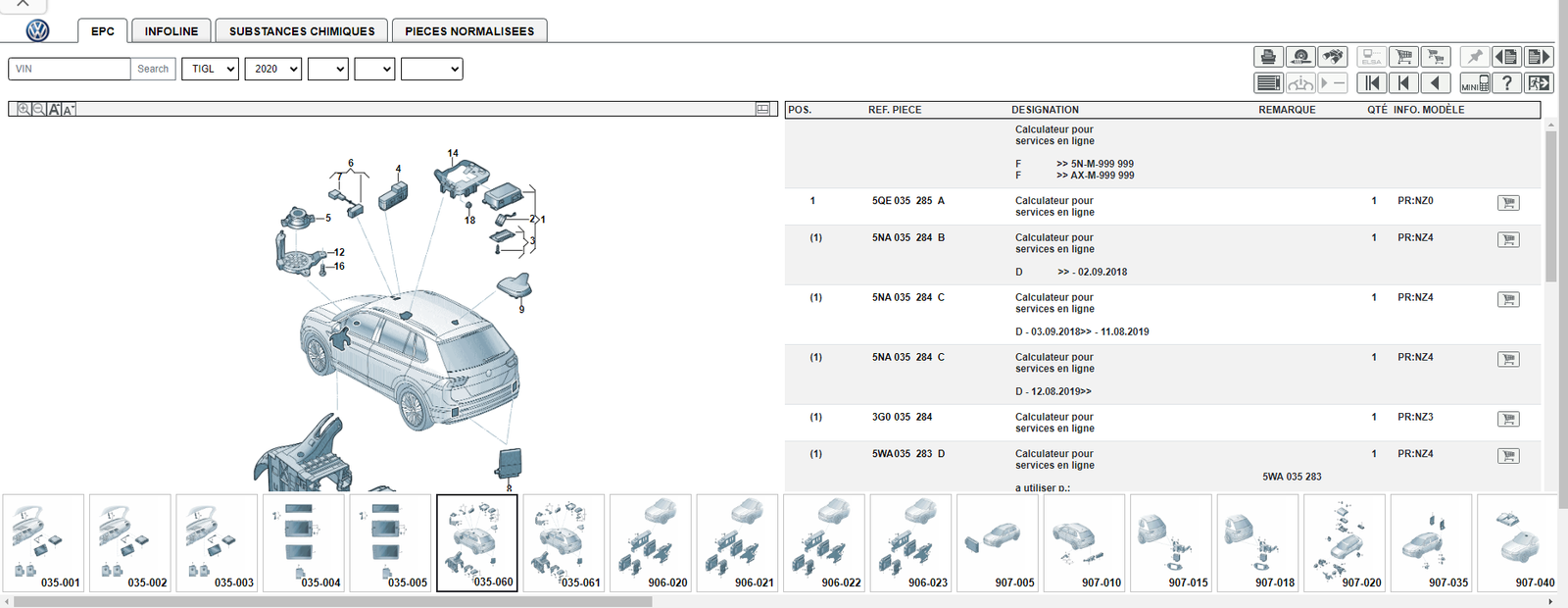Screen dimensions: 1568x608
Task: Add part 5QE 035 285 A to cart
Action: click(x=1508, y=203)
